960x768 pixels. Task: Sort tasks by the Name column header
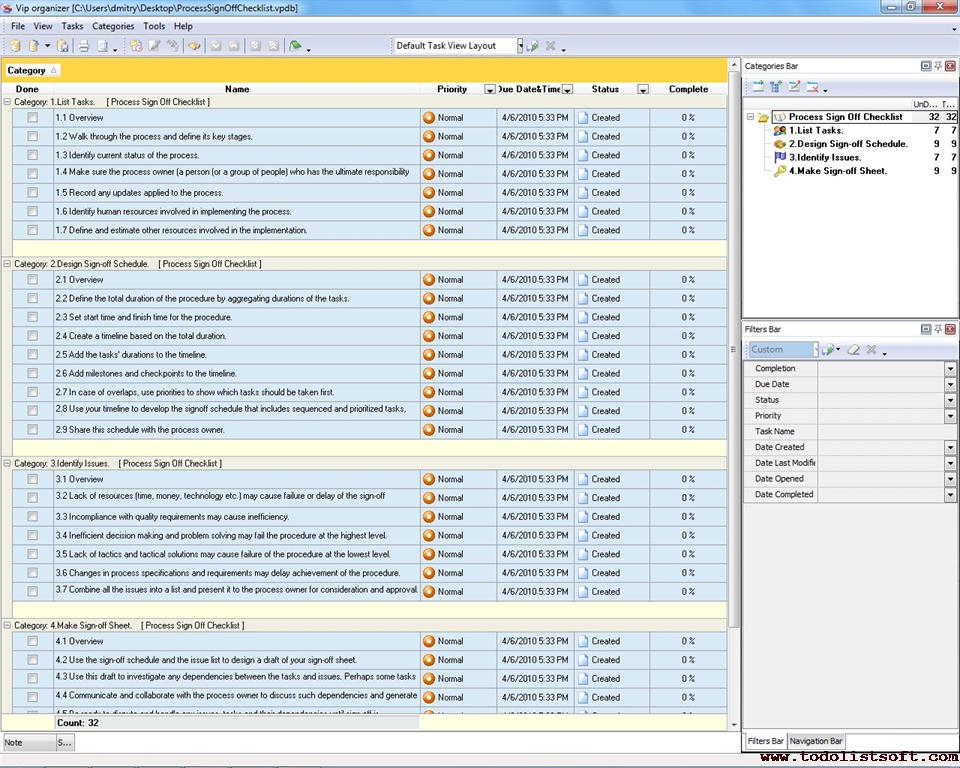(x=237, y=89)
